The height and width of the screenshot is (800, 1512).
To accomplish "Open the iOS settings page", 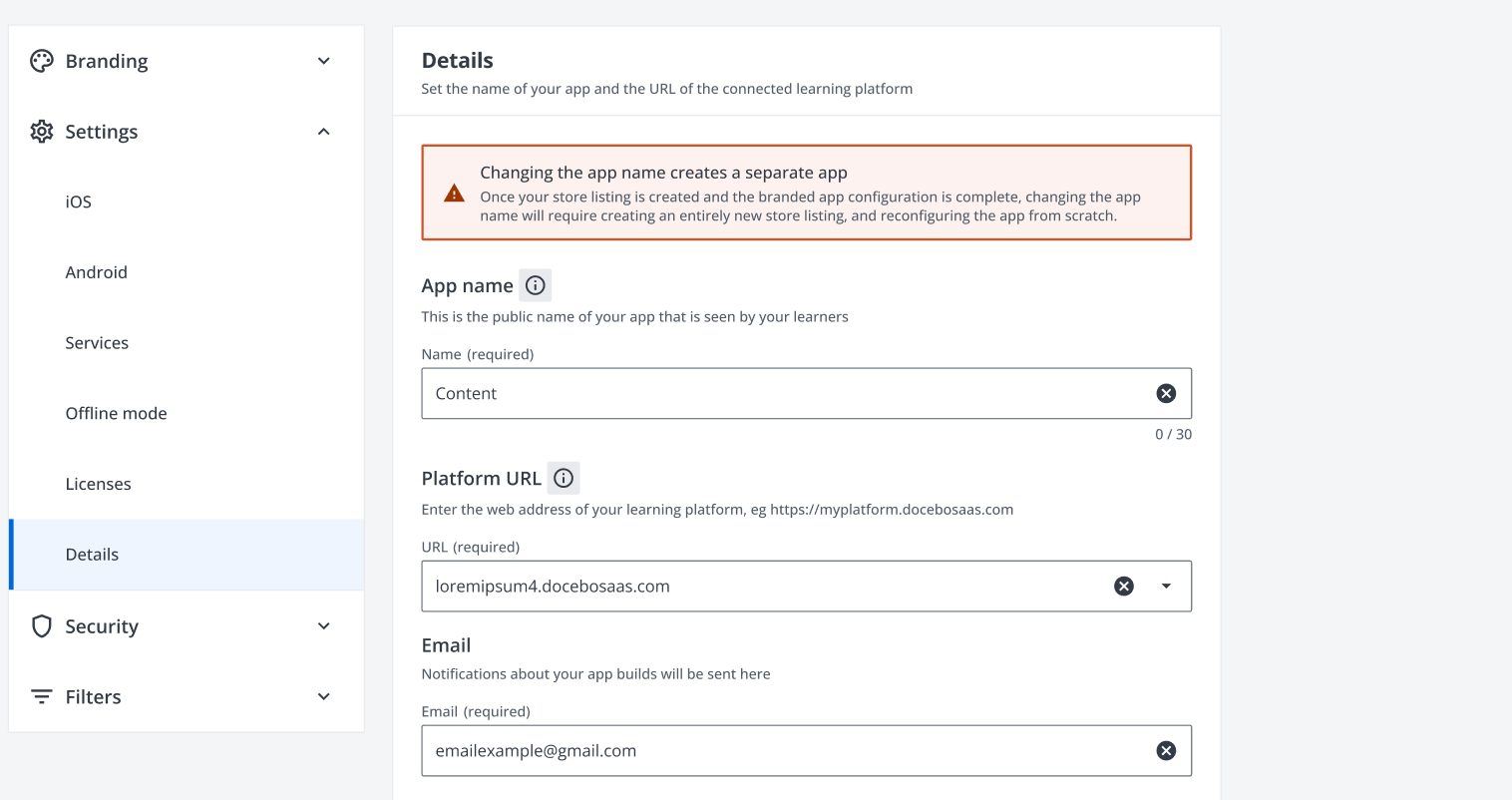I will [x=79, y=202].
